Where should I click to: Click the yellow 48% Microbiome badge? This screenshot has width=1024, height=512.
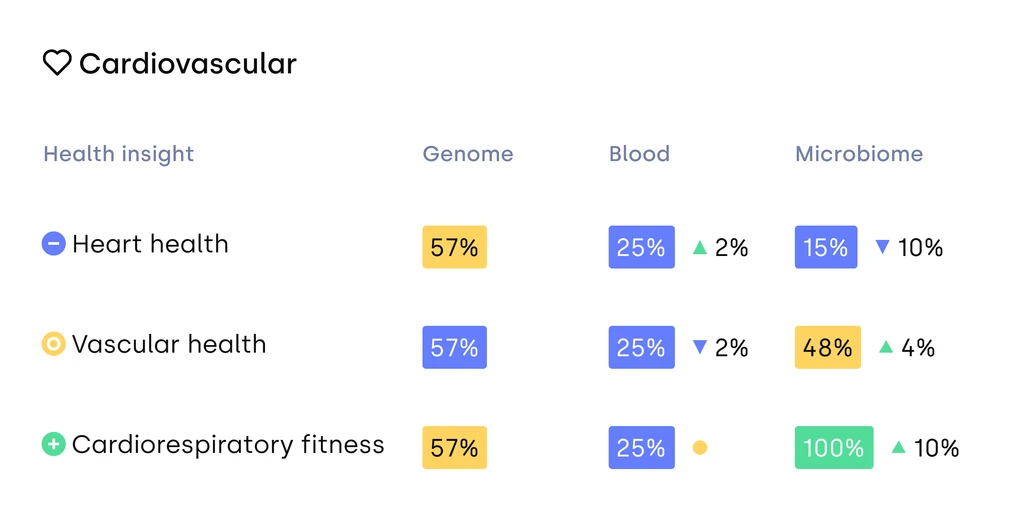(x=827, y=347)
